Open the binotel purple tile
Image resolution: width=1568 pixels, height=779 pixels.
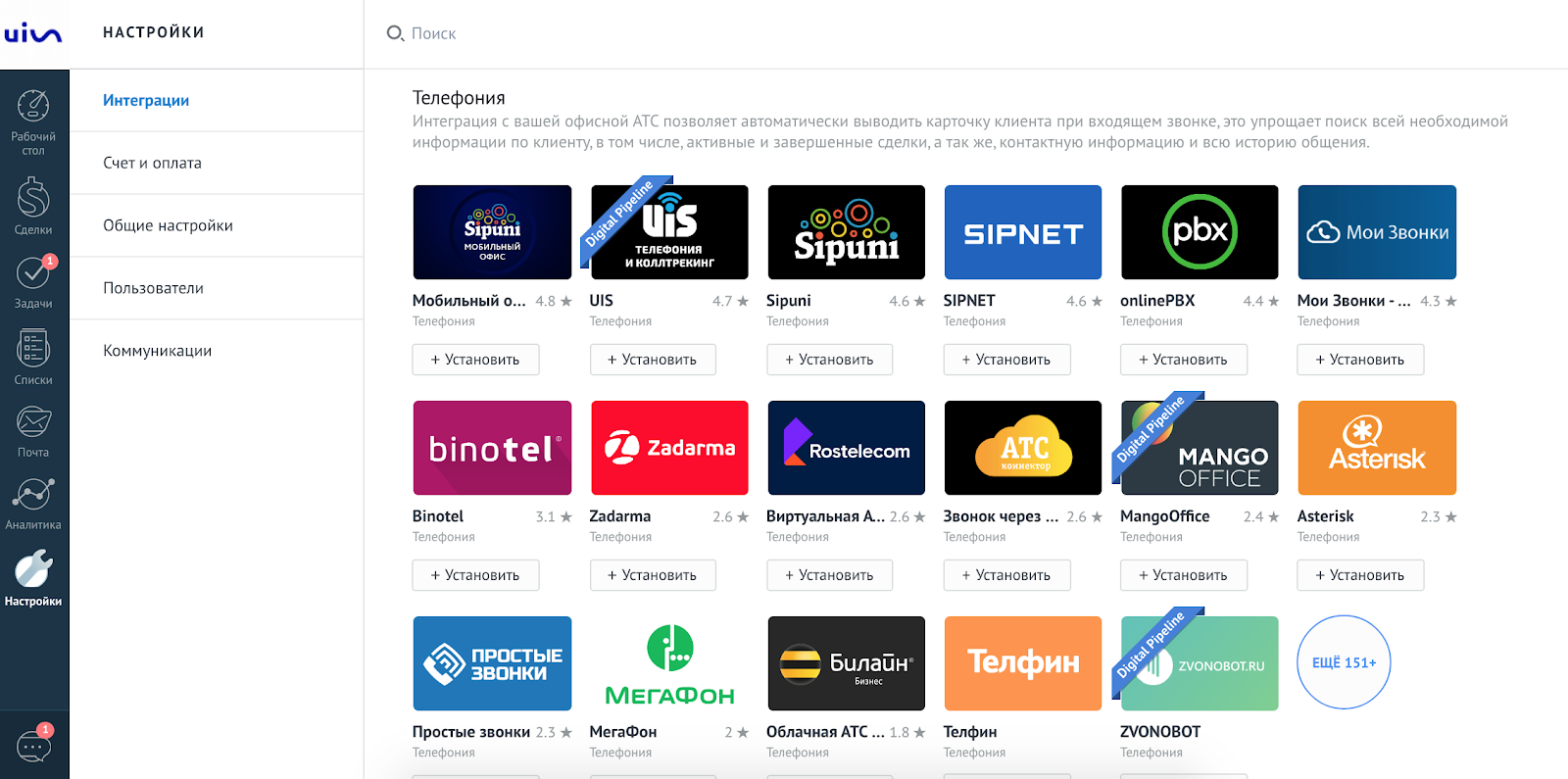492,448
